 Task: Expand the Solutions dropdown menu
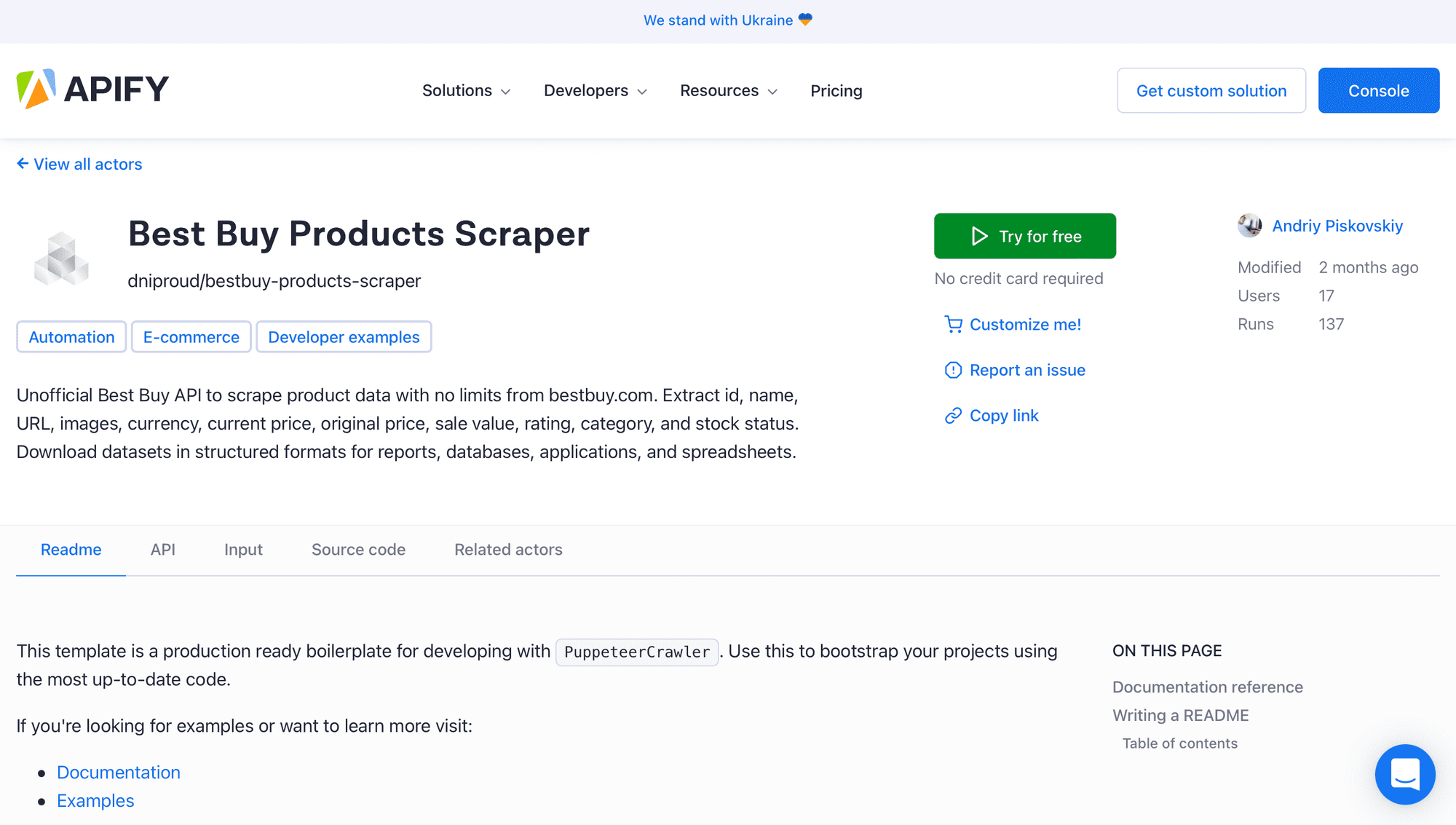[x=466, y=90]
